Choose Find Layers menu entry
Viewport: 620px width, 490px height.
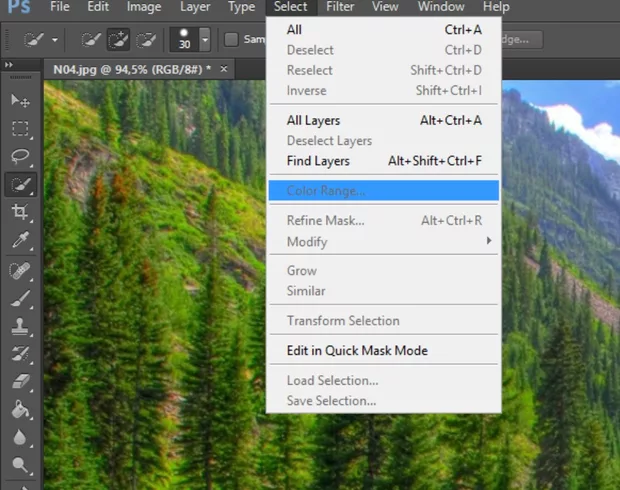384,161
